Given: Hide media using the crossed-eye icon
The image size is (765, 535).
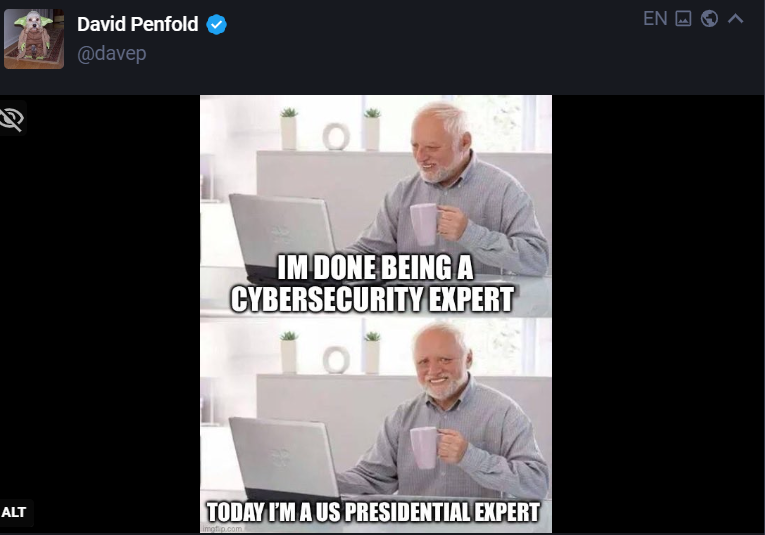Looking at the screenshot, I should point(12,119).
